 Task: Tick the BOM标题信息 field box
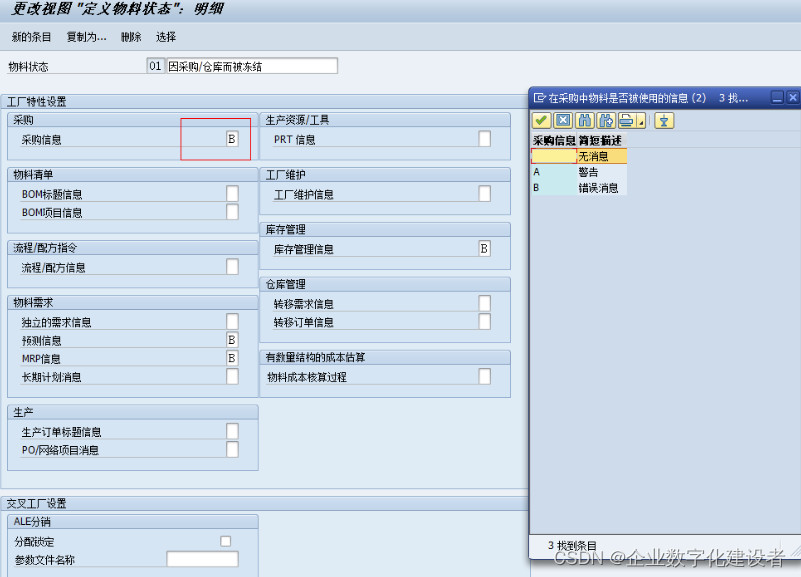pos(230,195)
